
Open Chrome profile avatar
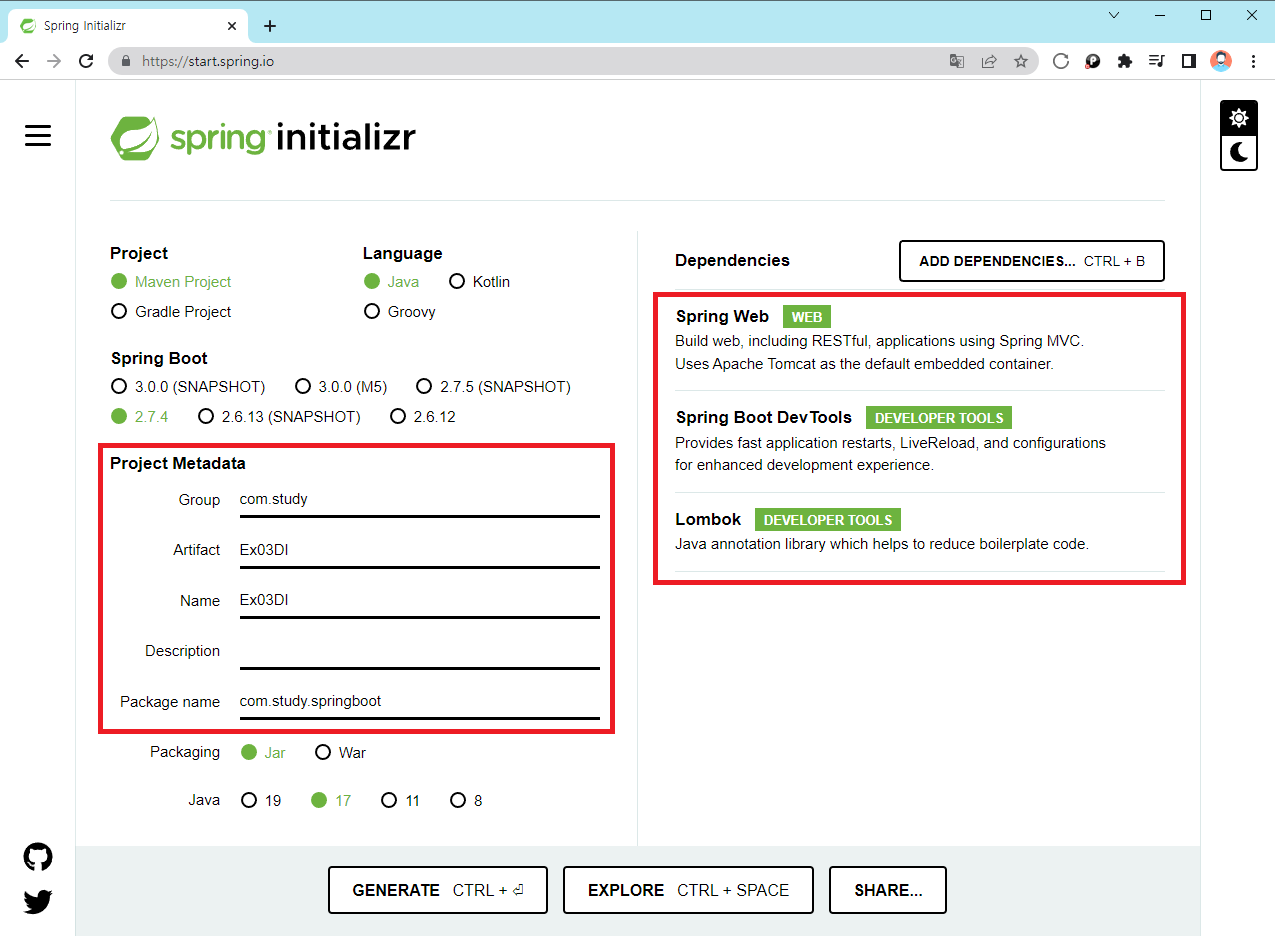(1221, 61)
